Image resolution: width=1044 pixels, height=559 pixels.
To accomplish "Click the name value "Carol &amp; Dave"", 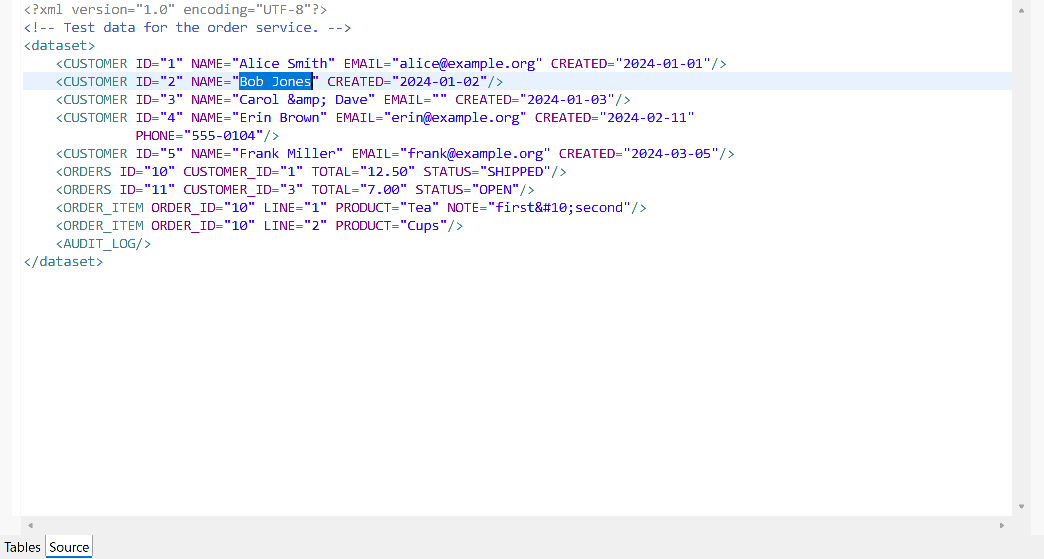I will pos(304,99).
